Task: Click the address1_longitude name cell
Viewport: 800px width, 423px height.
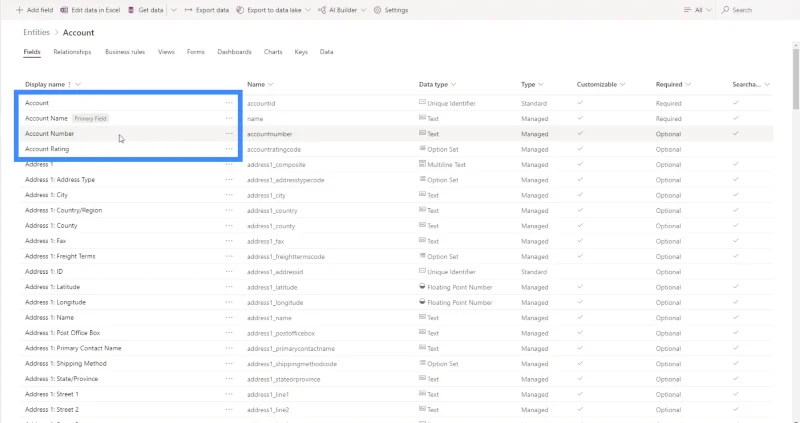Action: [275, 303]
